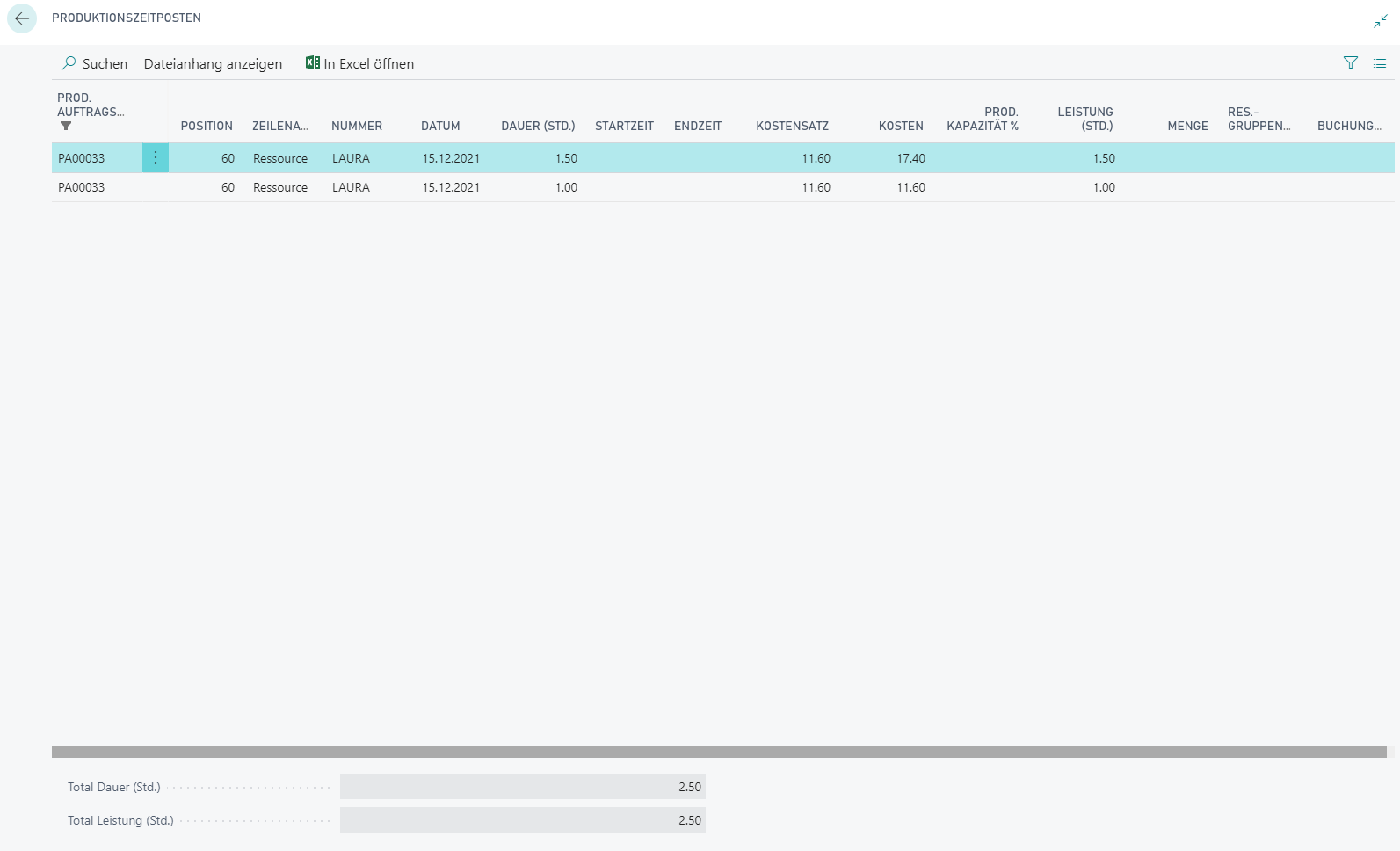Click Dateianhang anzeigen
This screenshot has width=1400, height=851.
(214, 63)
